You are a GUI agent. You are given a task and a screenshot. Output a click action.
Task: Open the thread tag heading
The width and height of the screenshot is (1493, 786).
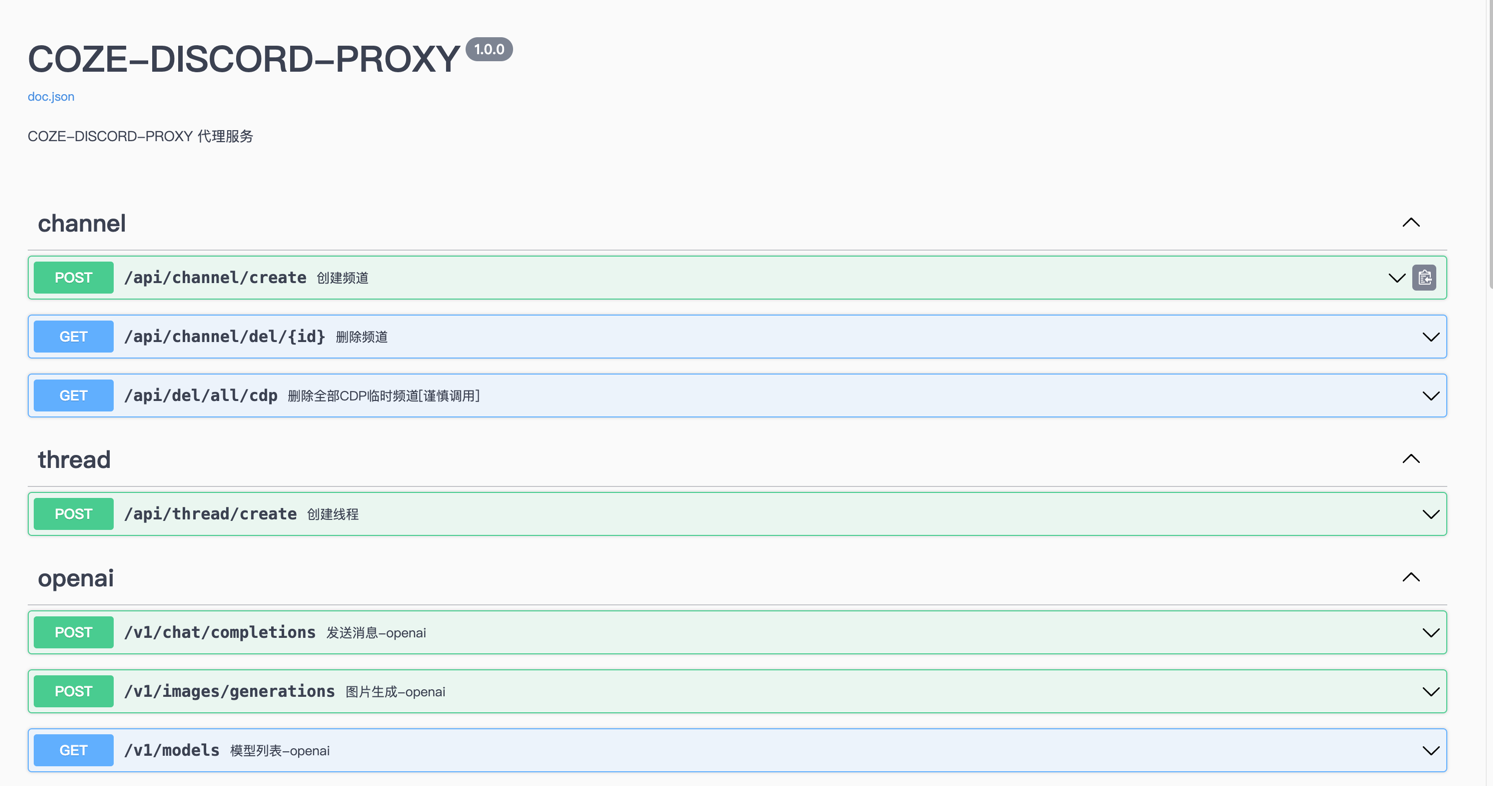click(74, 459)
